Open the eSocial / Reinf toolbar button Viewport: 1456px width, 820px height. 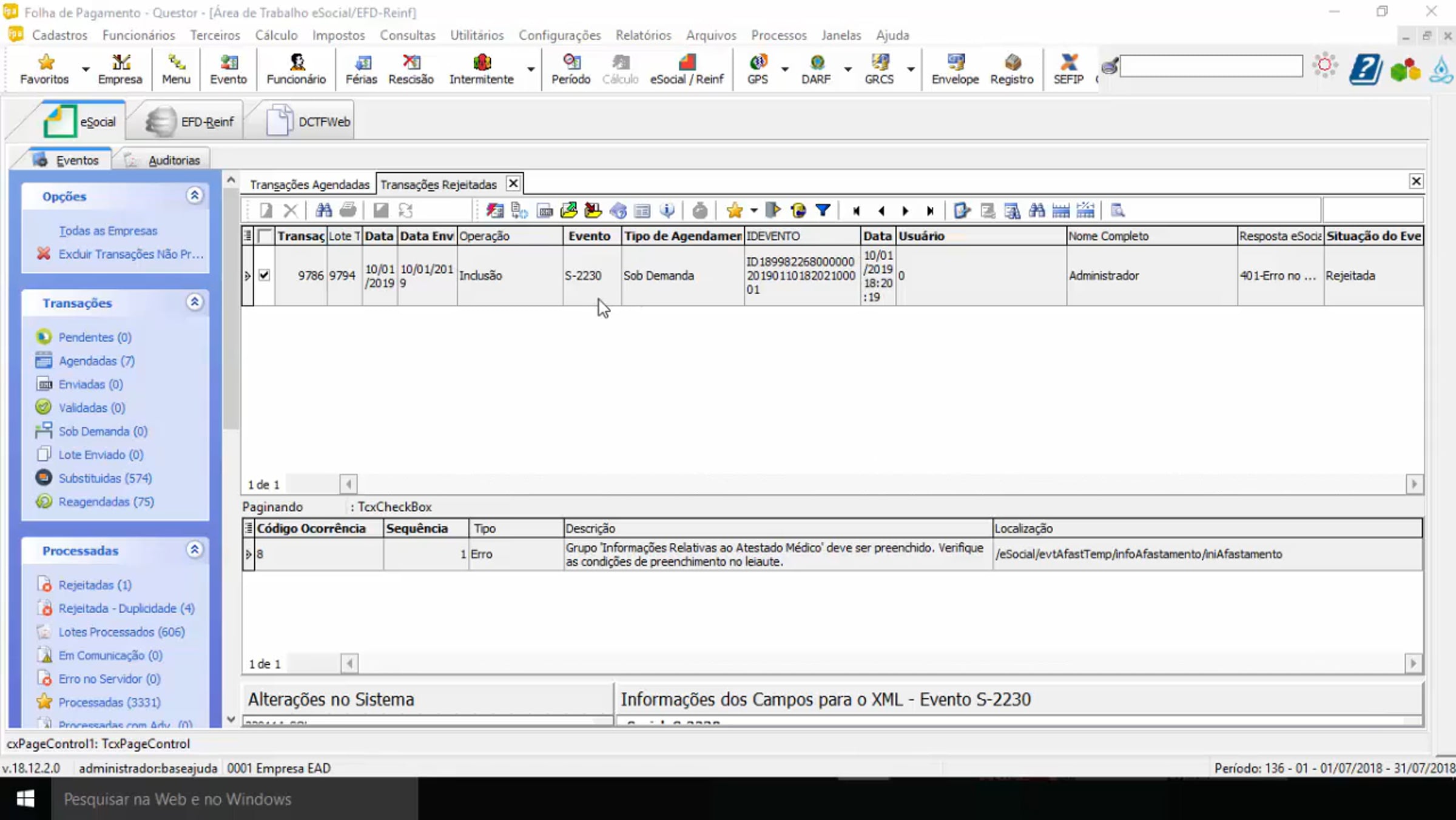(687, 69)
